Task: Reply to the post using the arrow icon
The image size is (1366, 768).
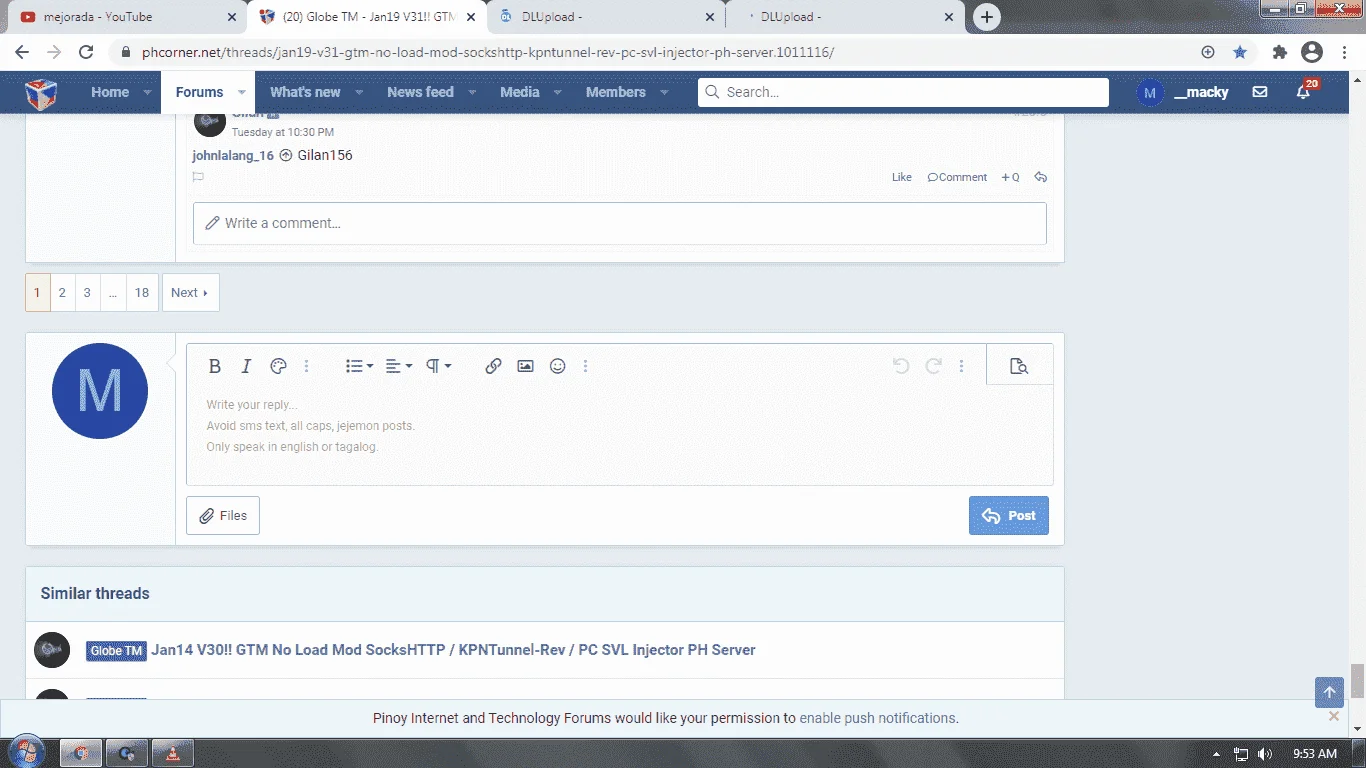Action: [x=1041, y=177]
